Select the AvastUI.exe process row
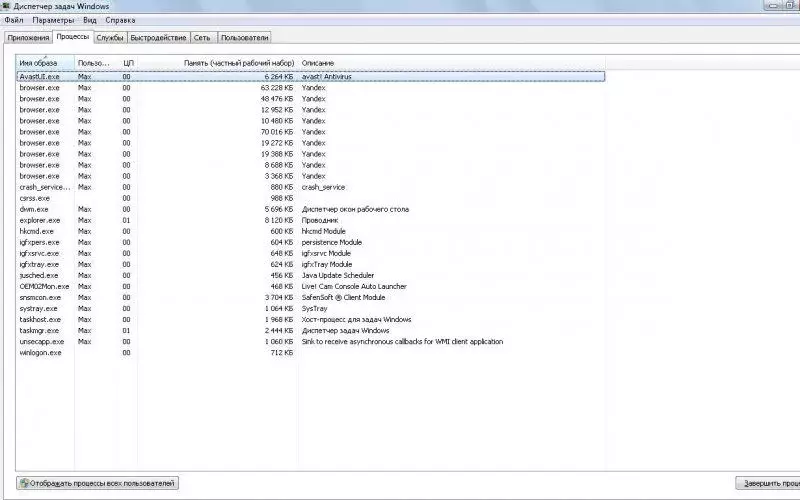 pyautogui.click(x=310, y=77)
